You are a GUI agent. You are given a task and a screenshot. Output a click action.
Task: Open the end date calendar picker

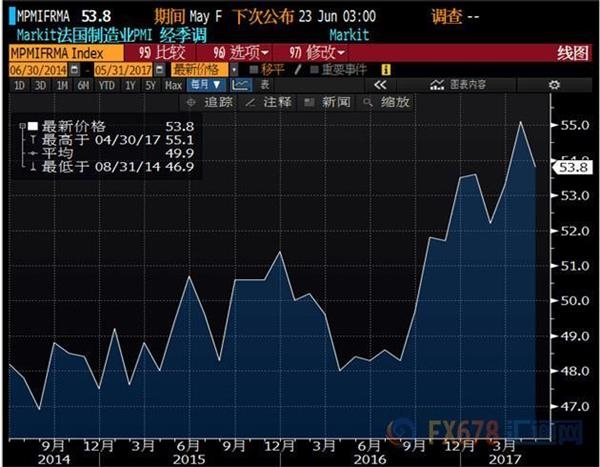coord(160,70)
